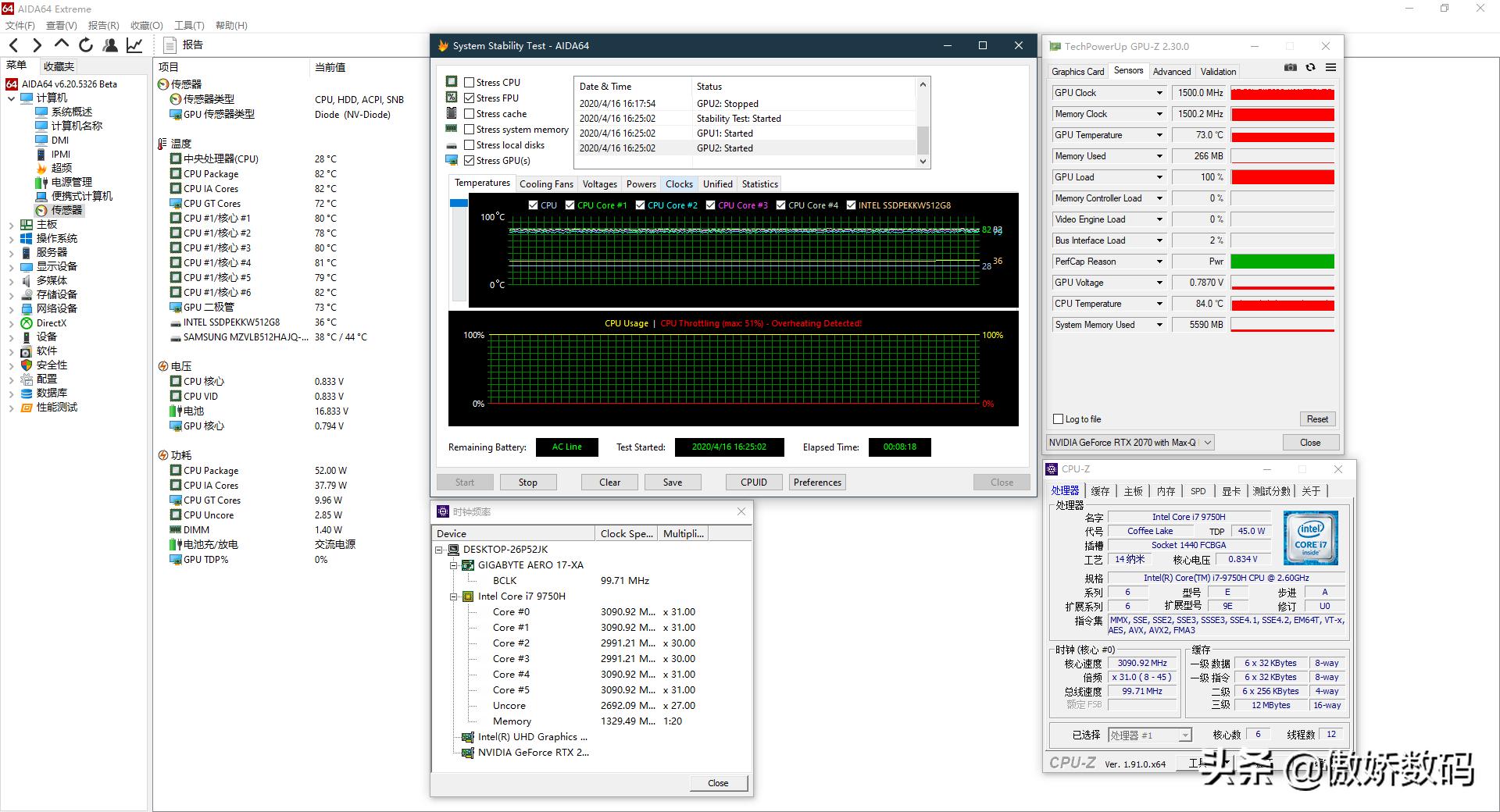Open the 工具(T) menu
The image size is (1500, 812).
(189, 26)
